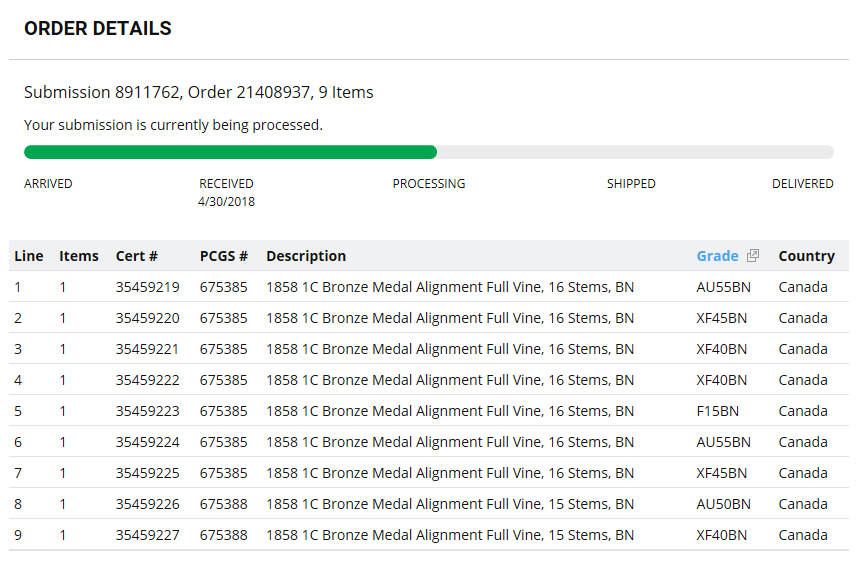The width and height of the screenshot is (856, 570).
Task: Select cert number 35459223
Action: pos(147,411)
